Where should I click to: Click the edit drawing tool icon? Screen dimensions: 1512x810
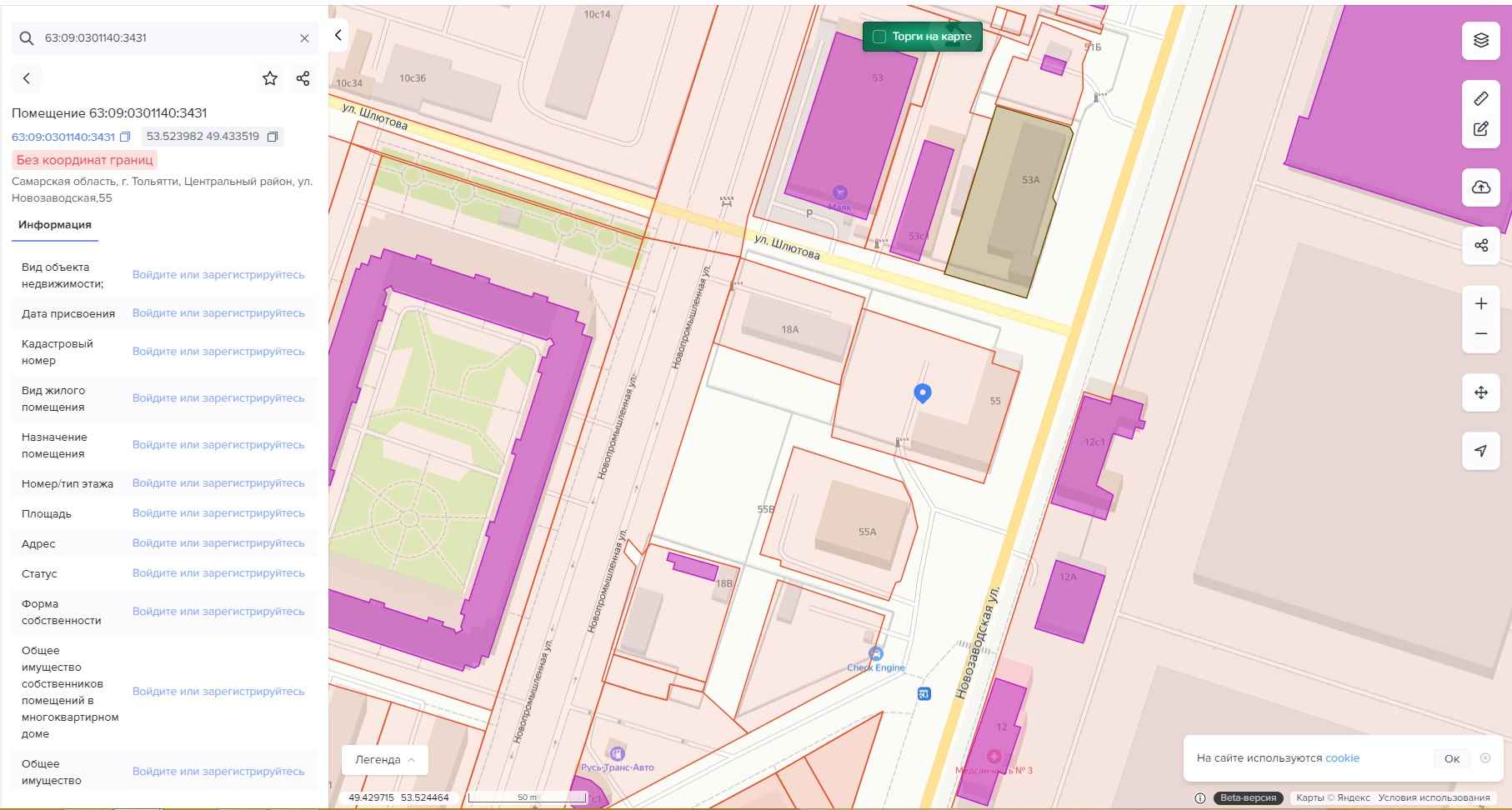click(x=1480, y=129)
